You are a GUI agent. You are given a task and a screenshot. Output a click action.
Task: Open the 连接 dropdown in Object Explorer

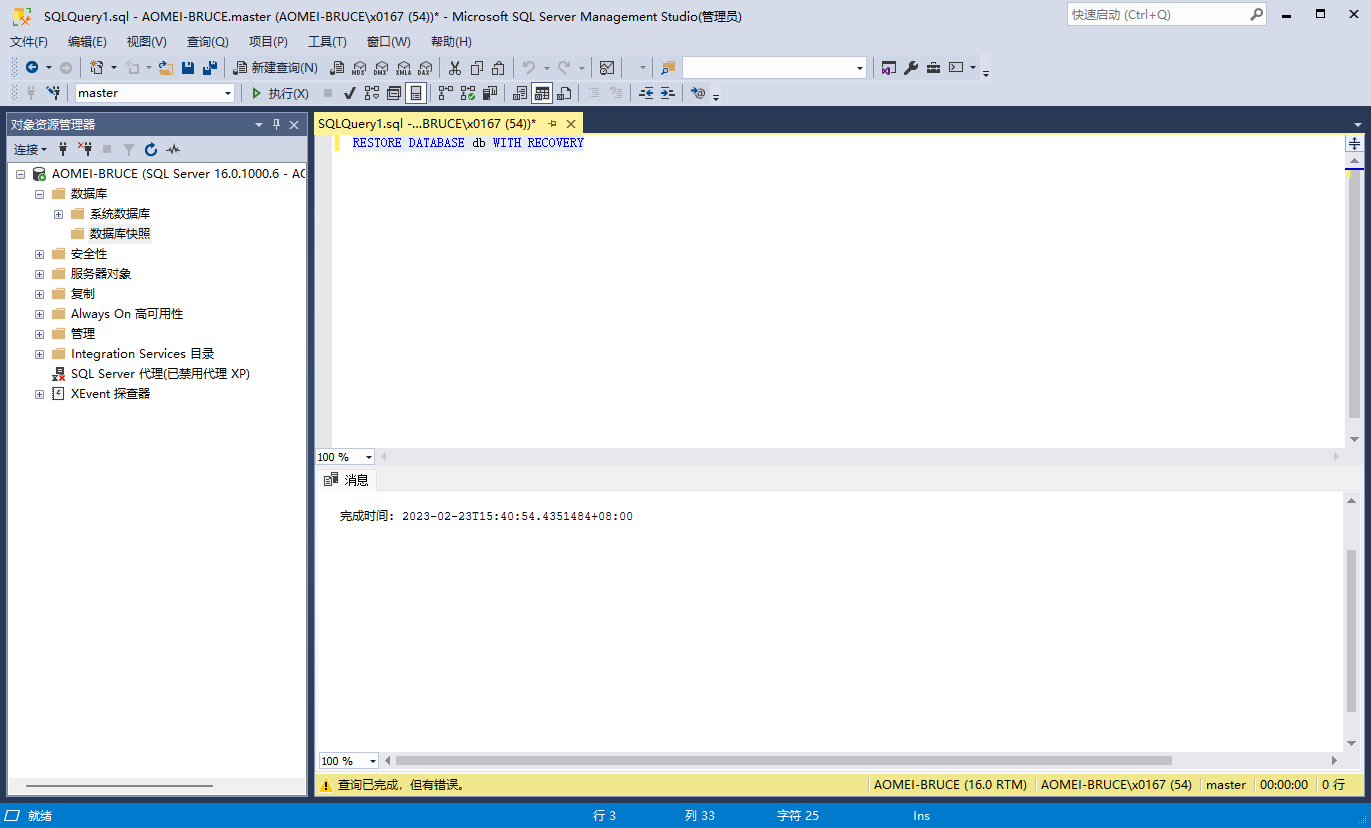click(30, 149)
